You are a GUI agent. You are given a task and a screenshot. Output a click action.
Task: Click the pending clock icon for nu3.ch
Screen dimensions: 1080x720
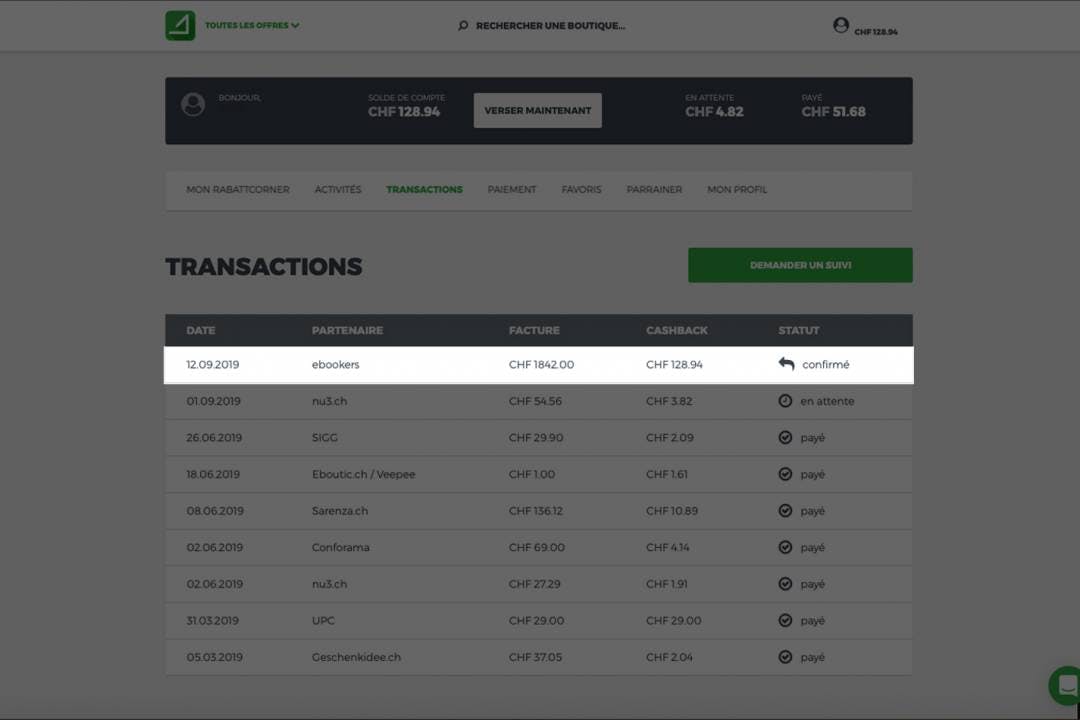click(786, 401)
